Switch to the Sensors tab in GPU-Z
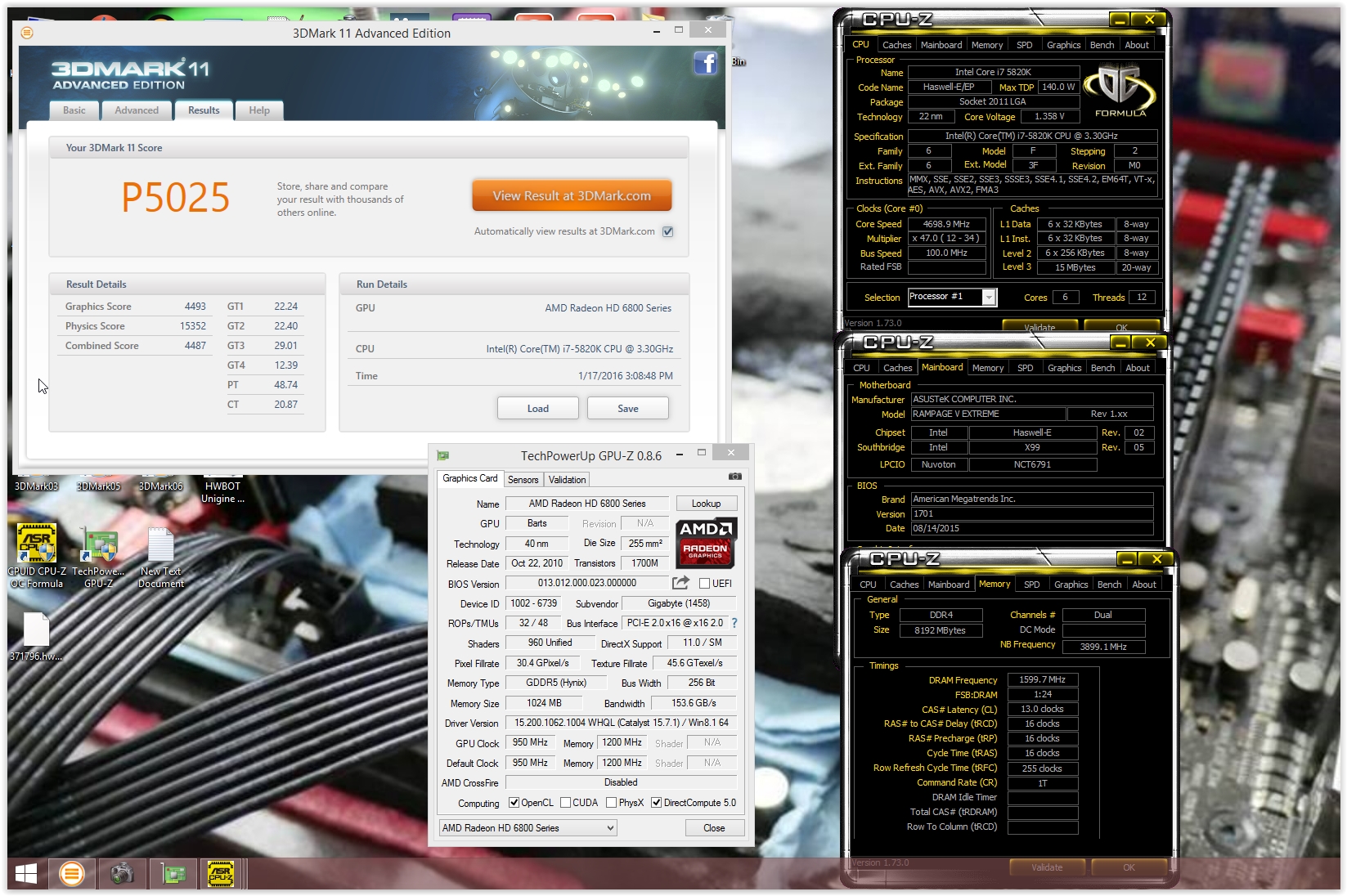 (523, 480)
